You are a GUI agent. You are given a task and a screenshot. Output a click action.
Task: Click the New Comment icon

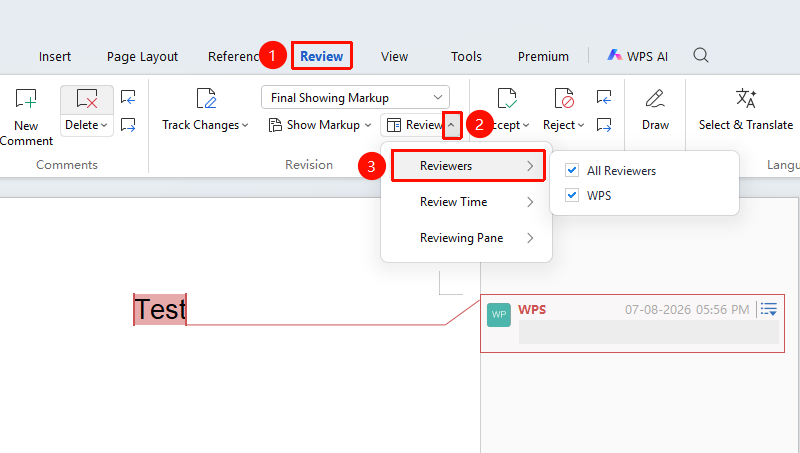(26, 98)
